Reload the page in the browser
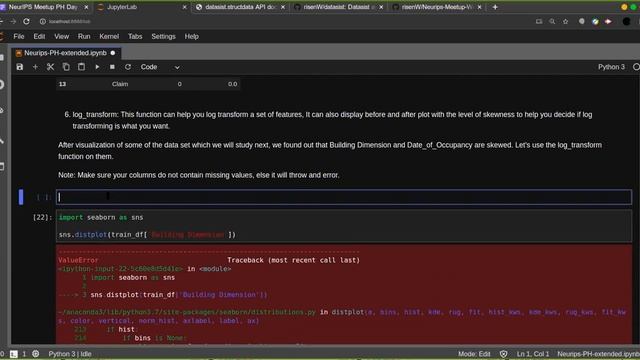640x360 pixels. tap(27, 21)
